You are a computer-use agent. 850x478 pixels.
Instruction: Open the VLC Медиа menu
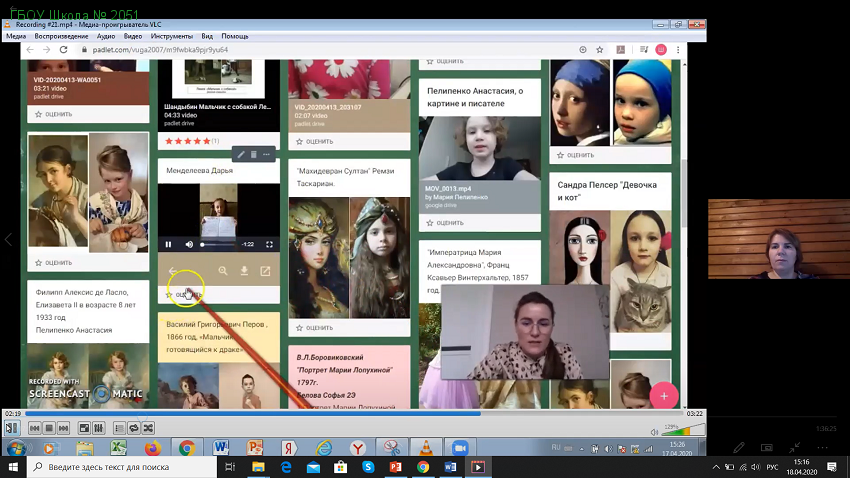click(16, 36)
